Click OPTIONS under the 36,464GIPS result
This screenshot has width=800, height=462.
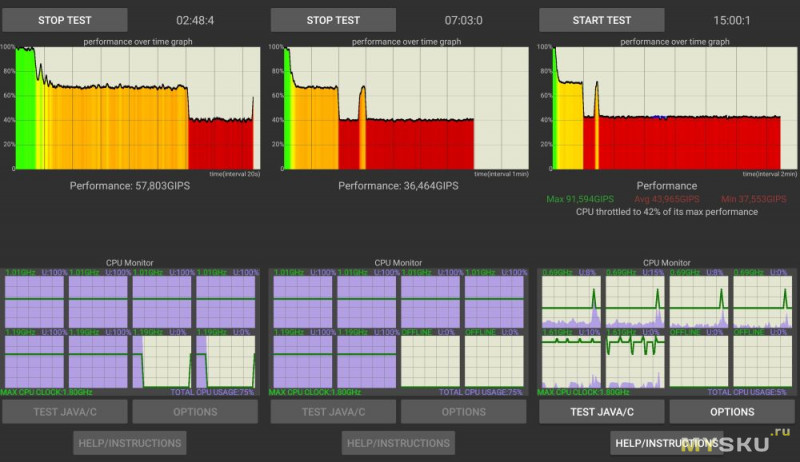click(x=463, y=412)
